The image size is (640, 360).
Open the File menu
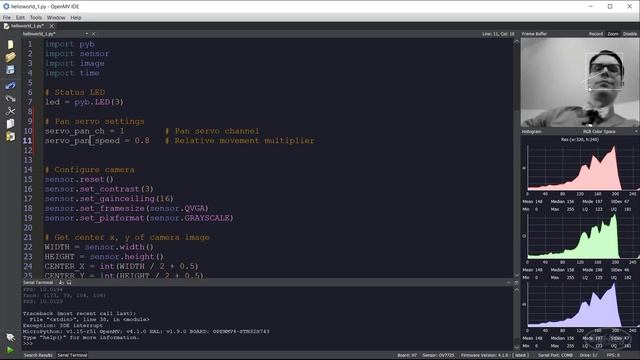tap(7, 18)
